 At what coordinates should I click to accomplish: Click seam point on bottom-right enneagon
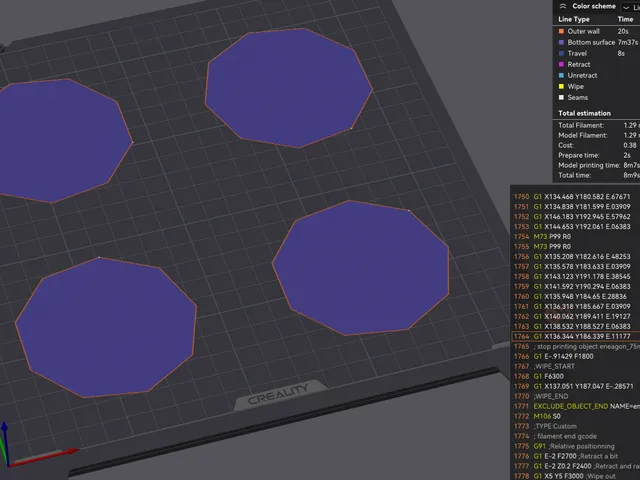click(x=409, y=210)
